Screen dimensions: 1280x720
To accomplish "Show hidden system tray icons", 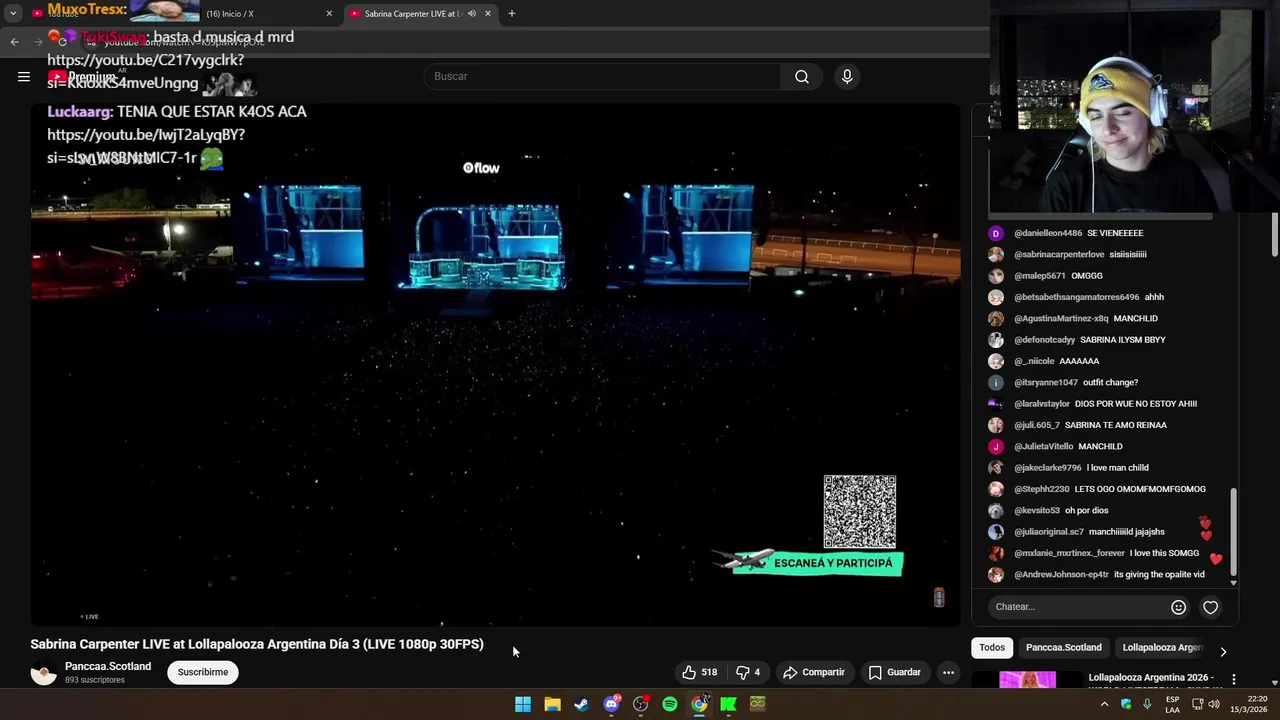I will pyautogui.click(x=1104, y=704).
